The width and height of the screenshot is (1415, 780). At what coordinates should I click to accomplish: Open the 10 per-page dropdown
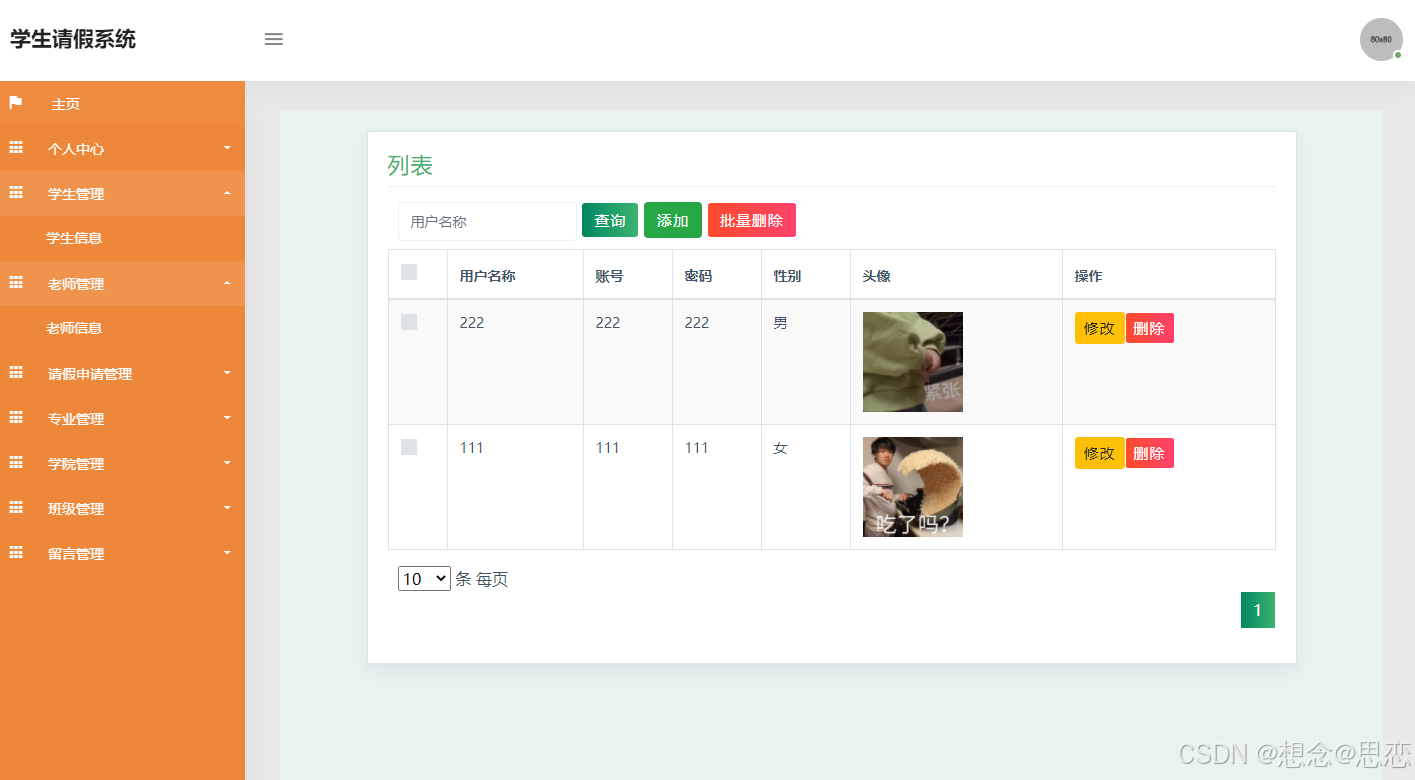[424, 579]
